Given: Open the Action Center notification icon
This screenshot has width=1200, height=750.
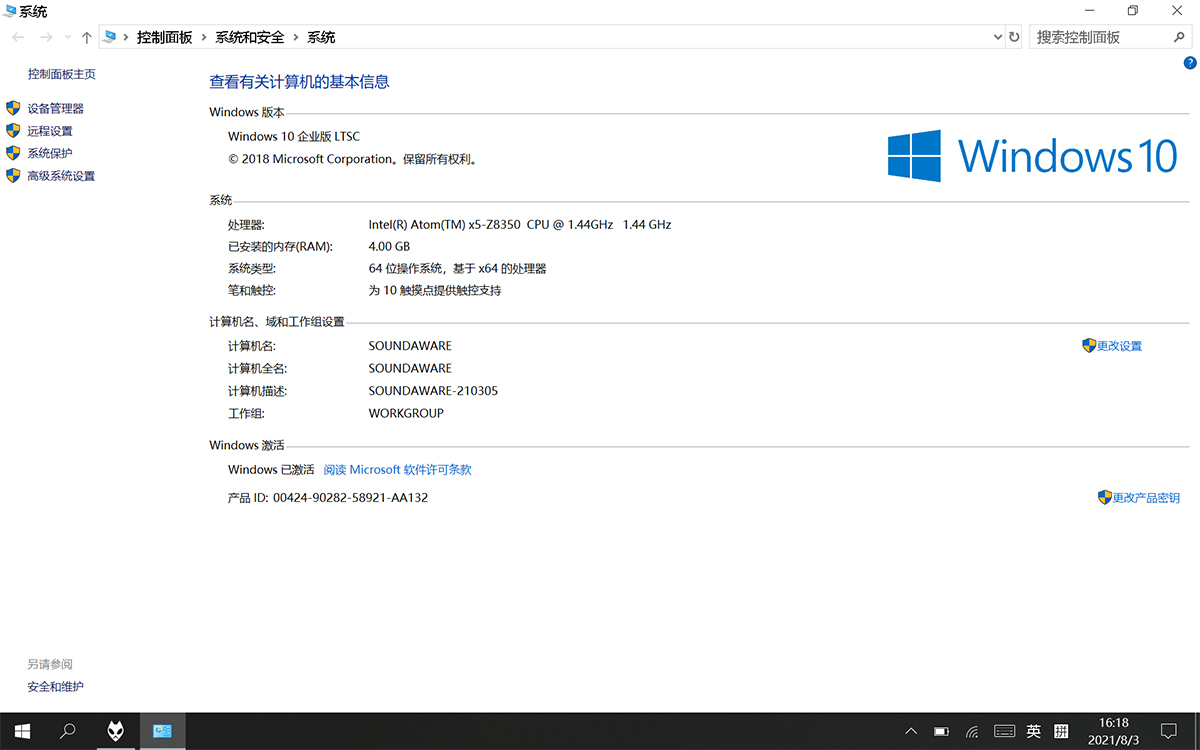Looking at the screenshot, I should [1168, 731].
